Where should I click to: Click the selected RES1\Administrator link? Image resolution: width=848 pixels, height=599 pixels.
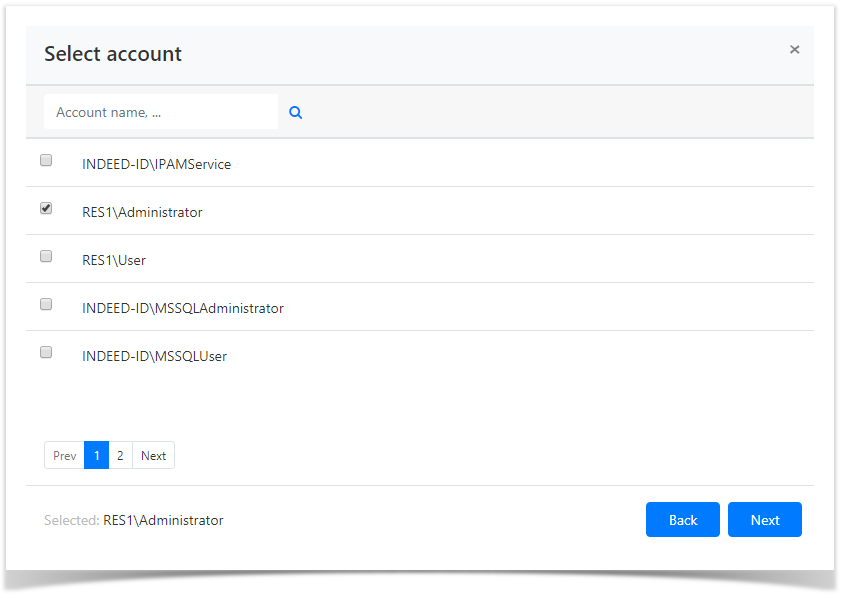click(163, 520)
